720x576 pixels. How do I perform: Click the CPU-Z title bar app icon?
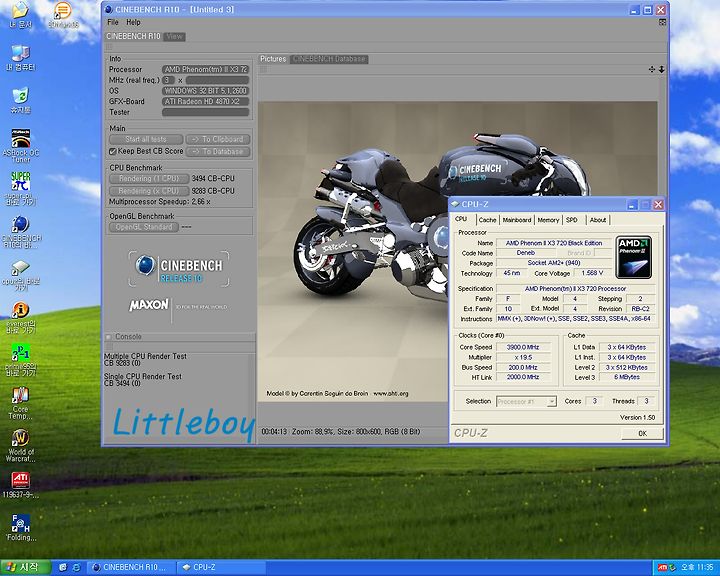click(455, 204)
